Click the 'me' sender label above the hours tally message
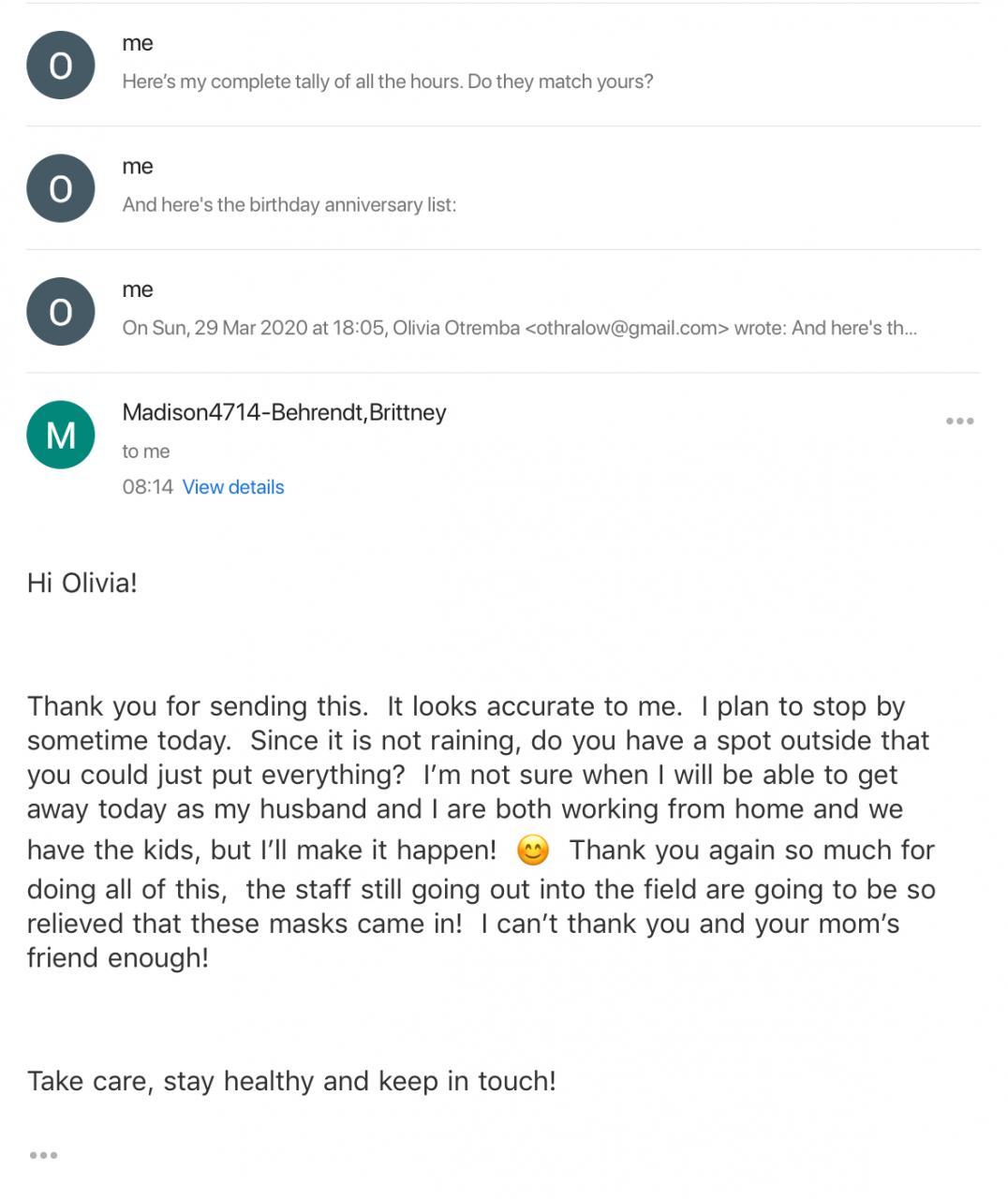This screenshot has height=1199, width=1008. pos(138,43)
